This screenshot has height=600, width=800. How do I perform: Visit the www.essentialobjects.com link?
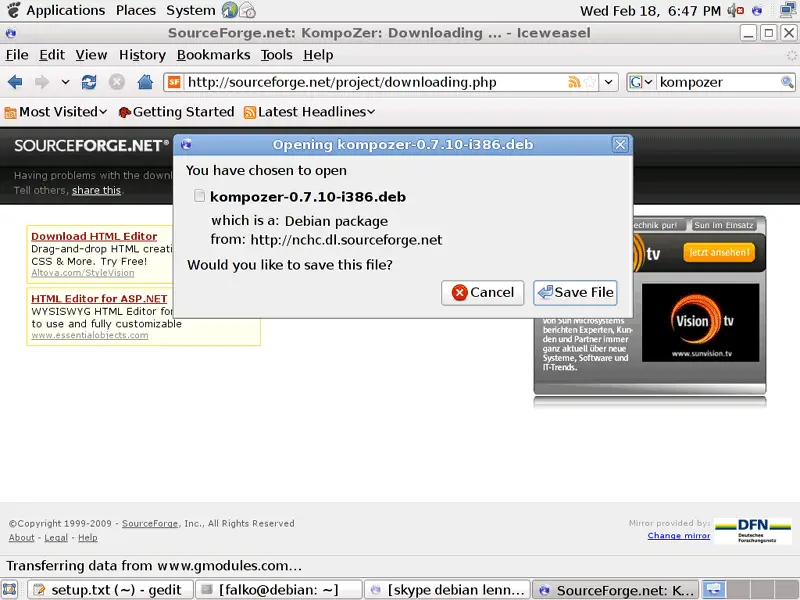(x=90, y=335)
